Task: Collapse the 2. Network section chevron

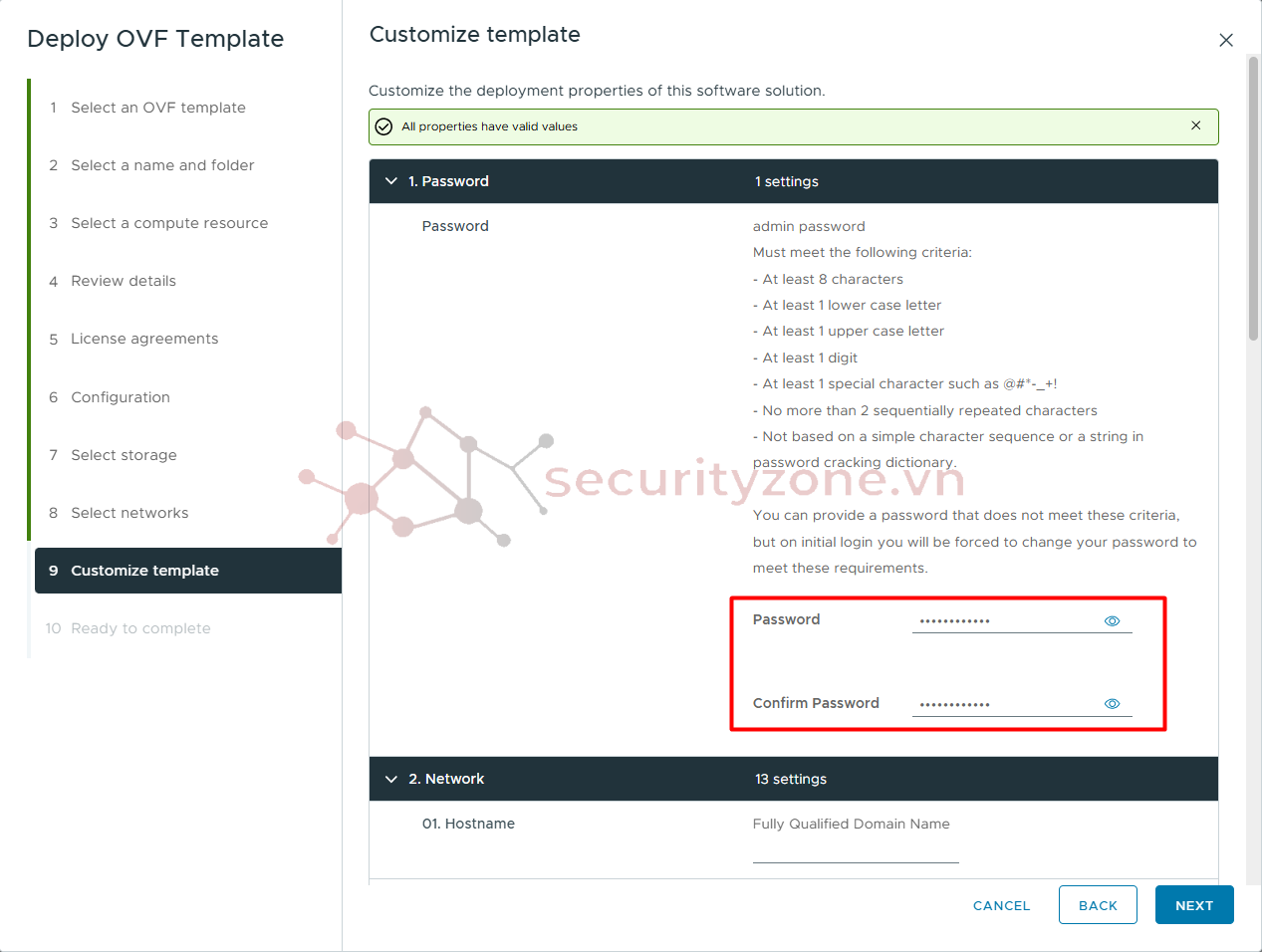Action: click(391, 779)
